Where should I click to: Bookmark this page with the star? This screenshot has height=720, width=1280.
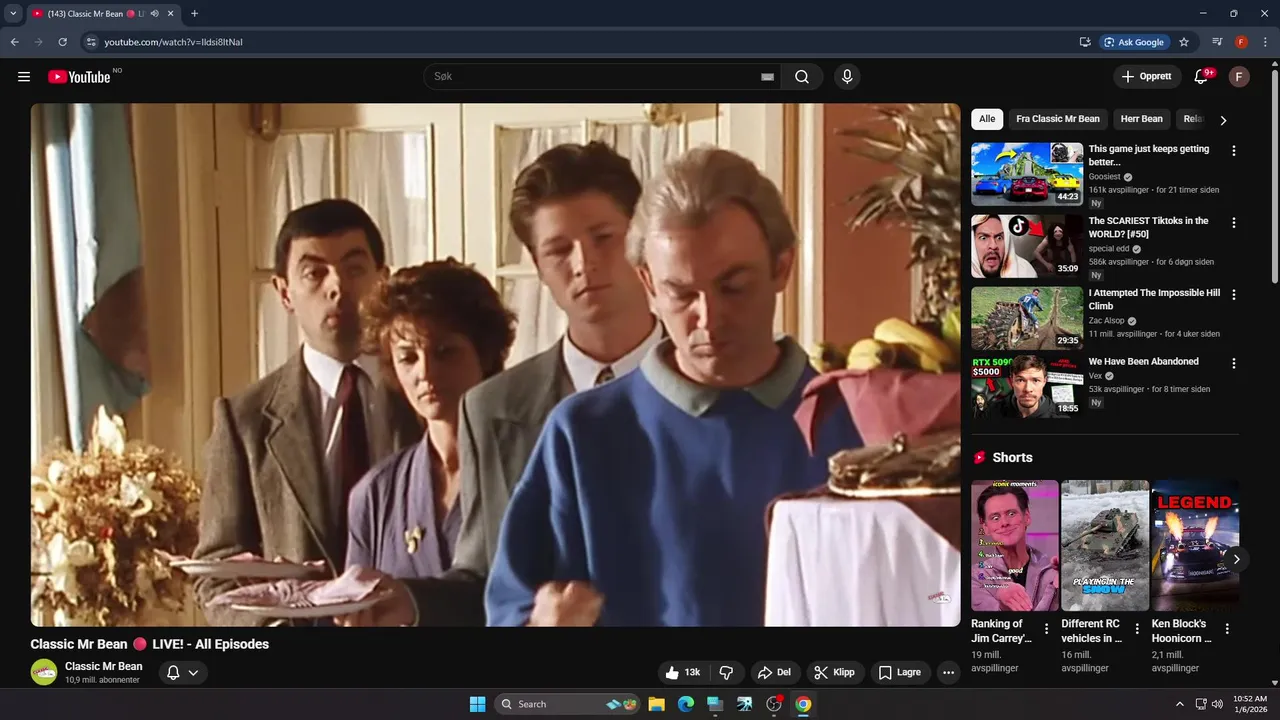coord(1184,42)
